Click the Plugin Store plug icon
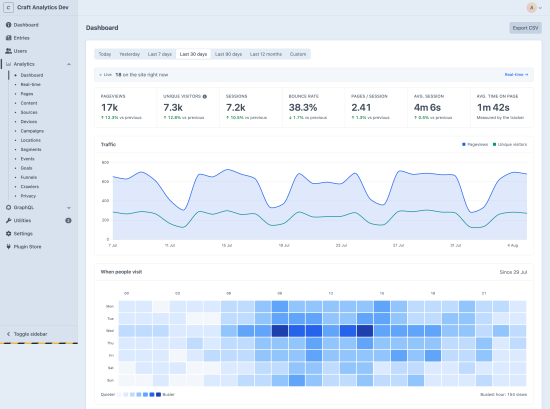Viewport: 550px width, 409px height. click(8, 247)
